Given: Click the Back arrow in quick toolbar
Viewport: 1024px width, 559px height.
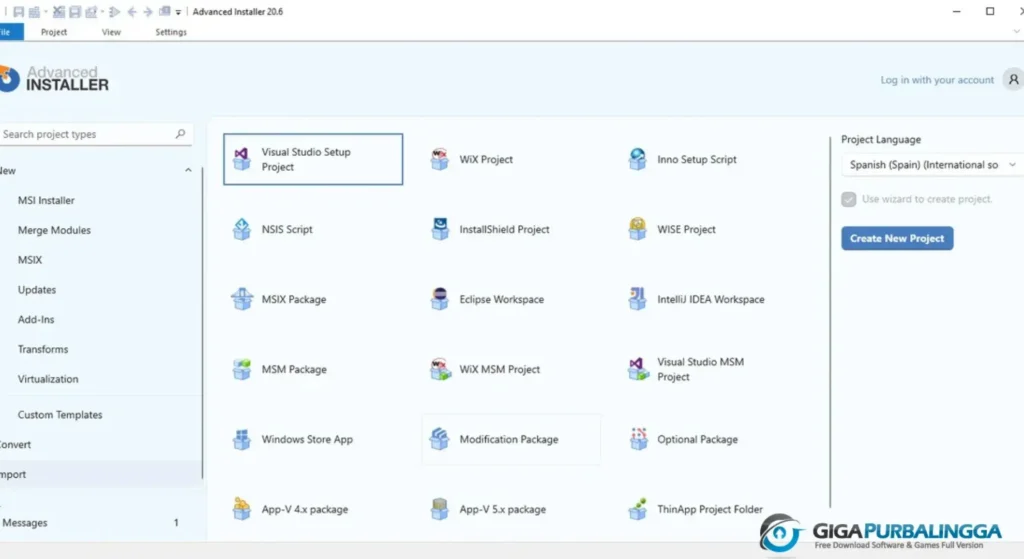Looking at the screenshot, I should click(132, 12).
